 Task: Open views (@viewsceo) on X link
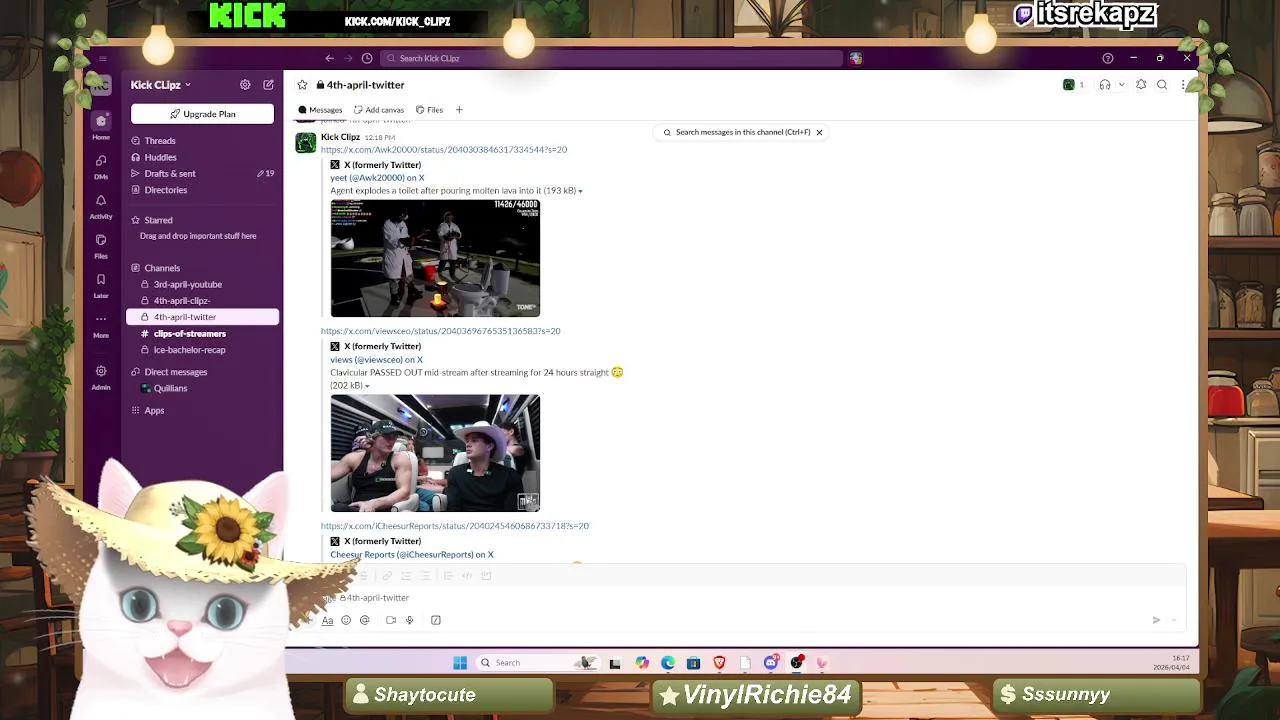coord(376,359)
